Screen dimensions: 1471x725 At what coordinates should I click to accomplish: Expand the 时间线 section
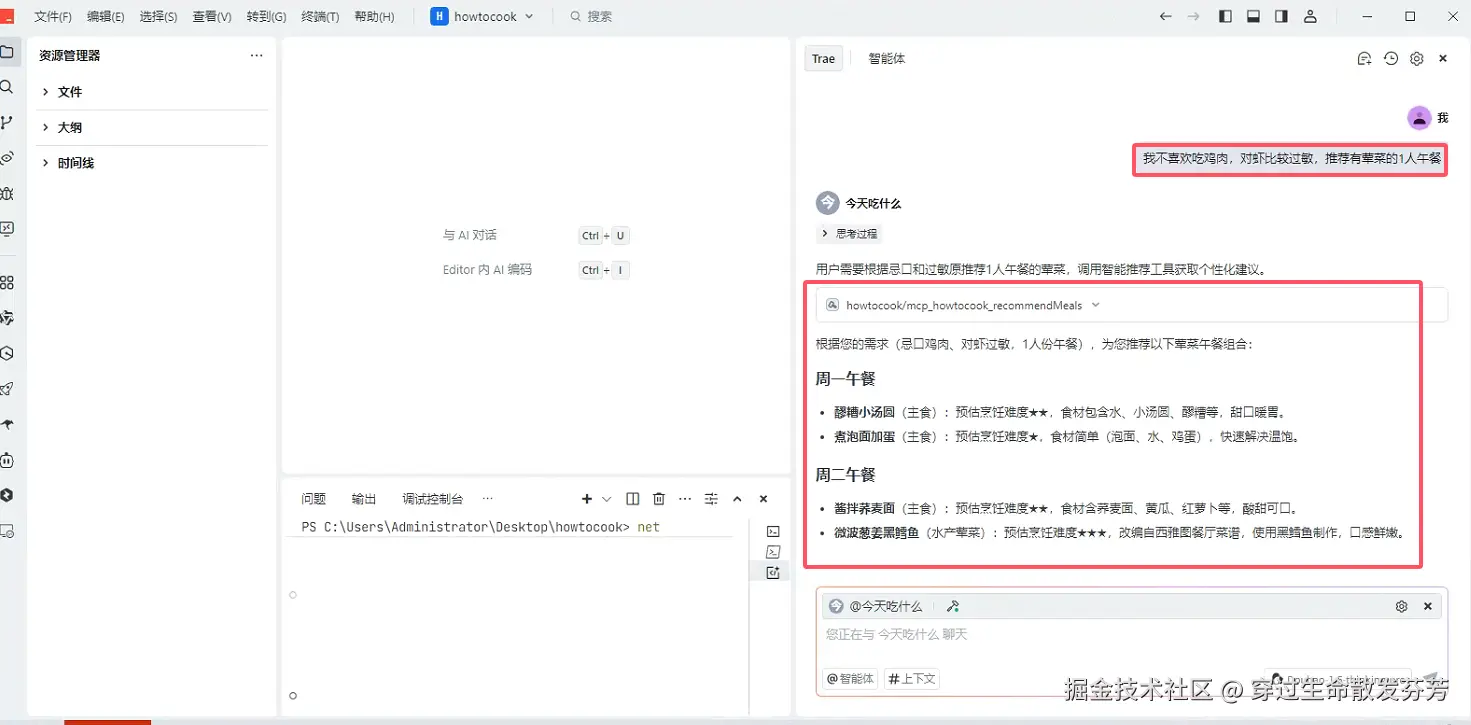pos(152,163)
